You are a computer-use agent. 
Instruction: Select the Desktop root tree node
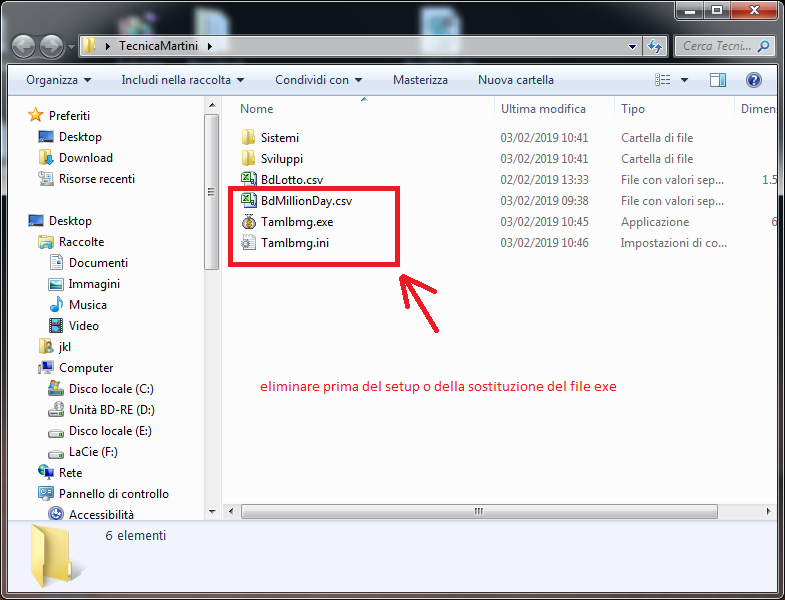pyautogui.click(x=60, y=221)
